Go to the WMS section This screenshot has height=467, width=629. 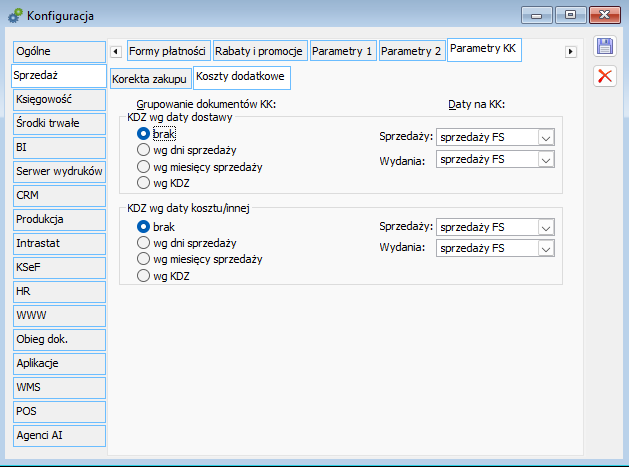(59, 388)
